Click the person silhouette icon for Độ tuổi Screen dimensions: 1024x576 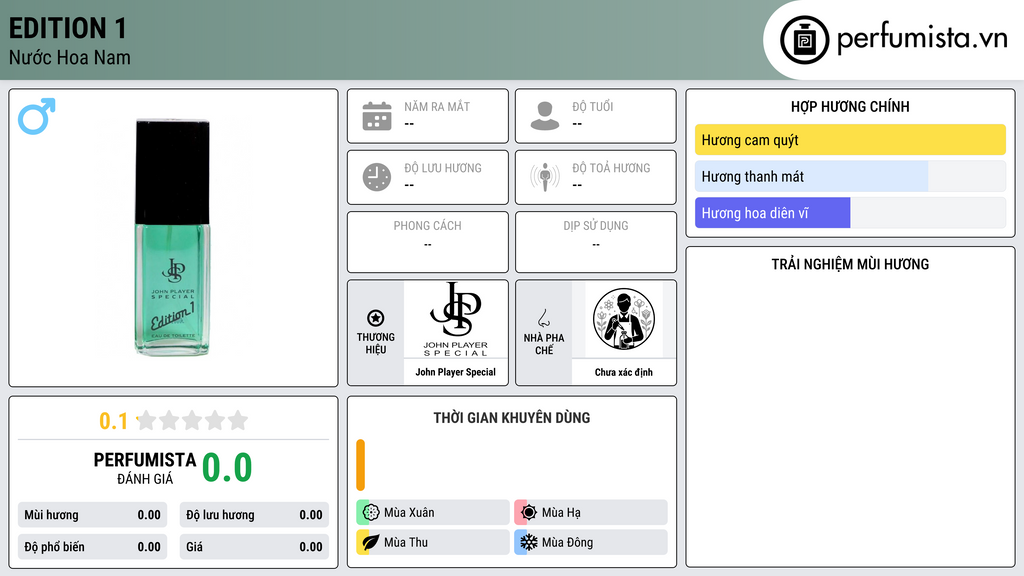545,116
